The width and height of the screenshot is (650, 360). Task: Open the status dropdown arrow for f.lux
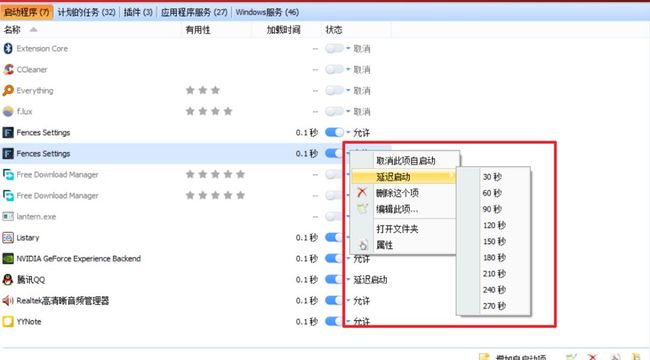(x=348, y=111)
